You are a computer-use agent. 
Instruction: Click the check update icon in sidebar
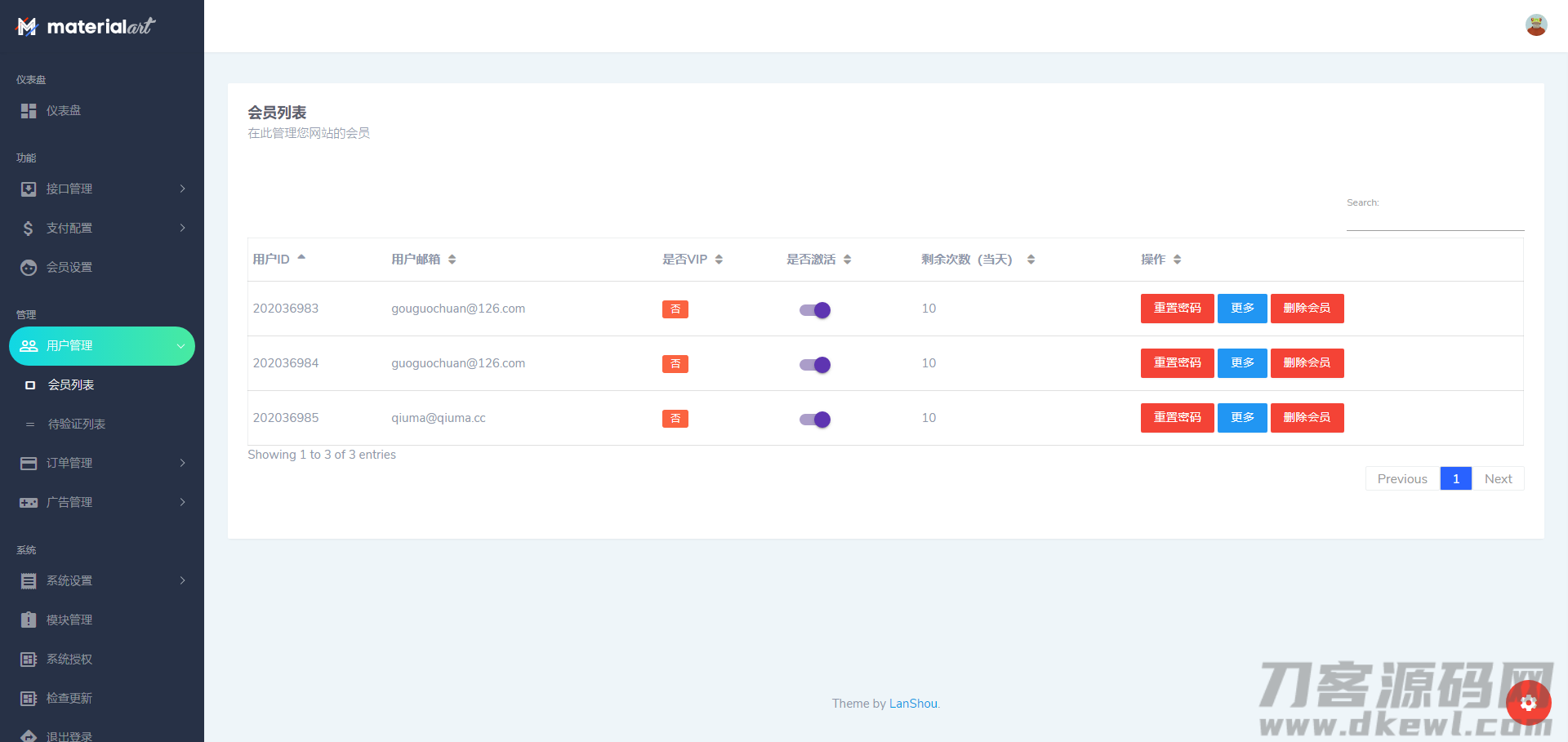(29, 699)
